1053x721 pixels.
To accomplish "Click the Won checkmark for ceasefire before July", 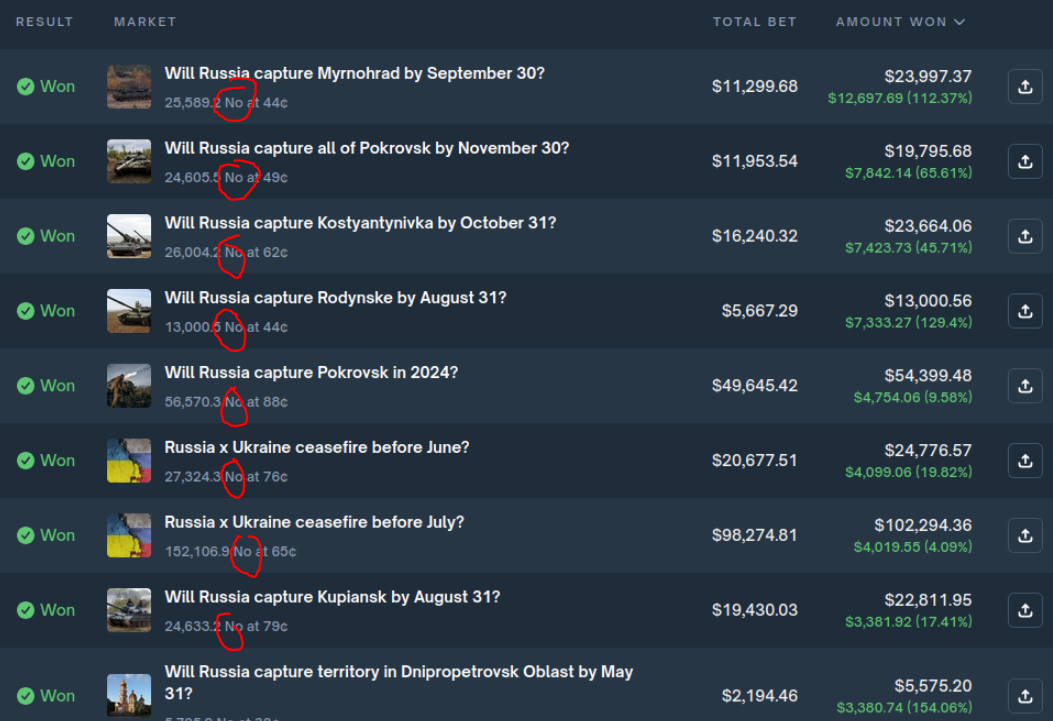I will tap(26, 535).
